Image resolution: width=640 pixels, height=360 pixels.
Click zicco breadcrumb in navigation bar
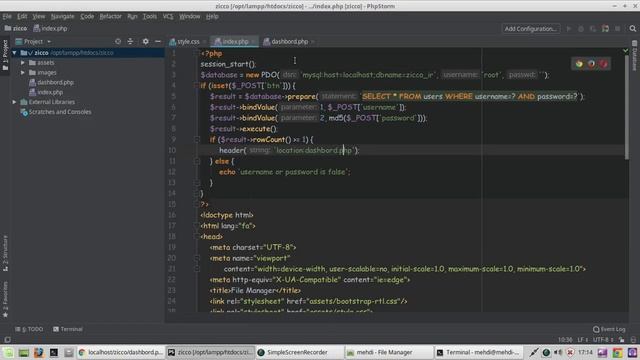16,29
